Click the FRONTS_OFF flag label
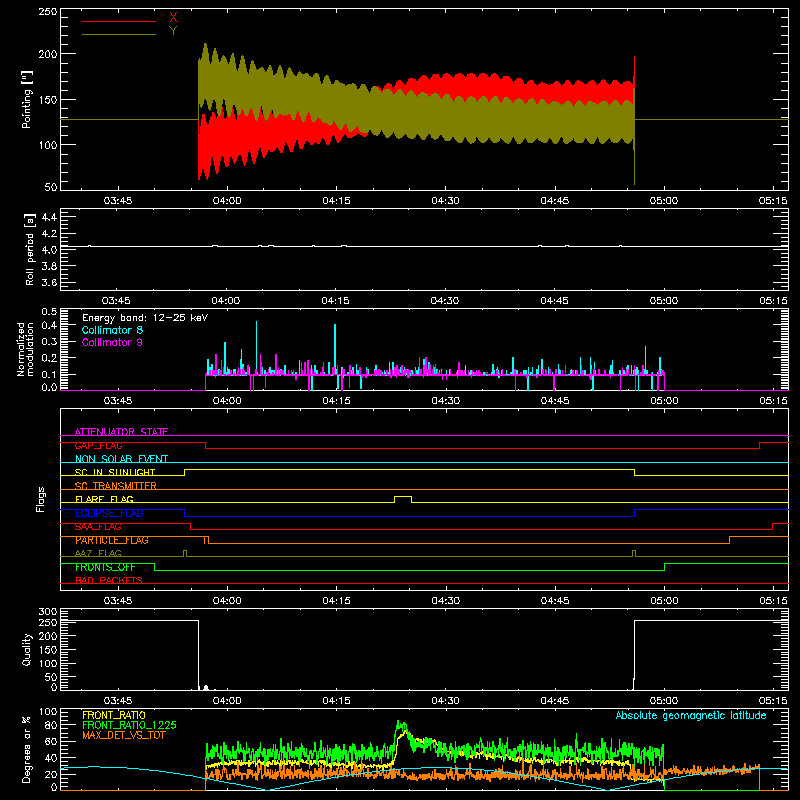 click(105, 567)
